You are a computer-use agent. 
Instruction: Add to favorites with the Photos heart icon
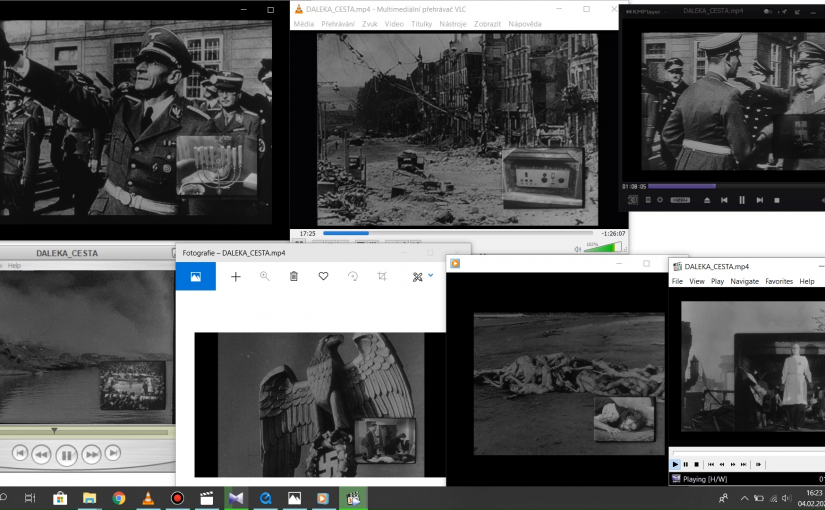323,276
